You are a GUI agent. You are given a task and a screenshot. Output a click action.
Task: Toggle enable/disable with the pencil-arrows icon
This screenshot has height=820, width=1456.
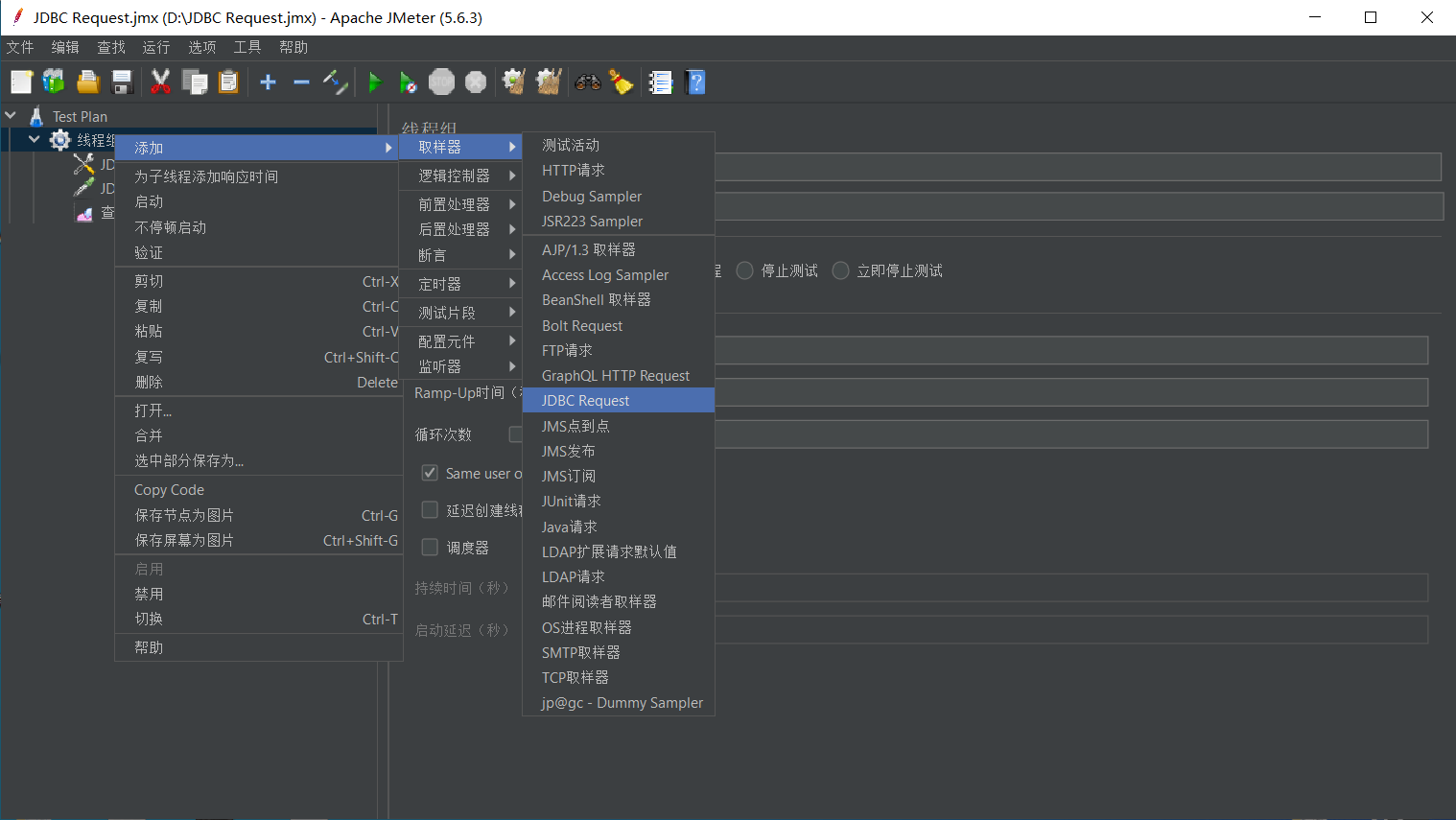(x=335, y=82)
